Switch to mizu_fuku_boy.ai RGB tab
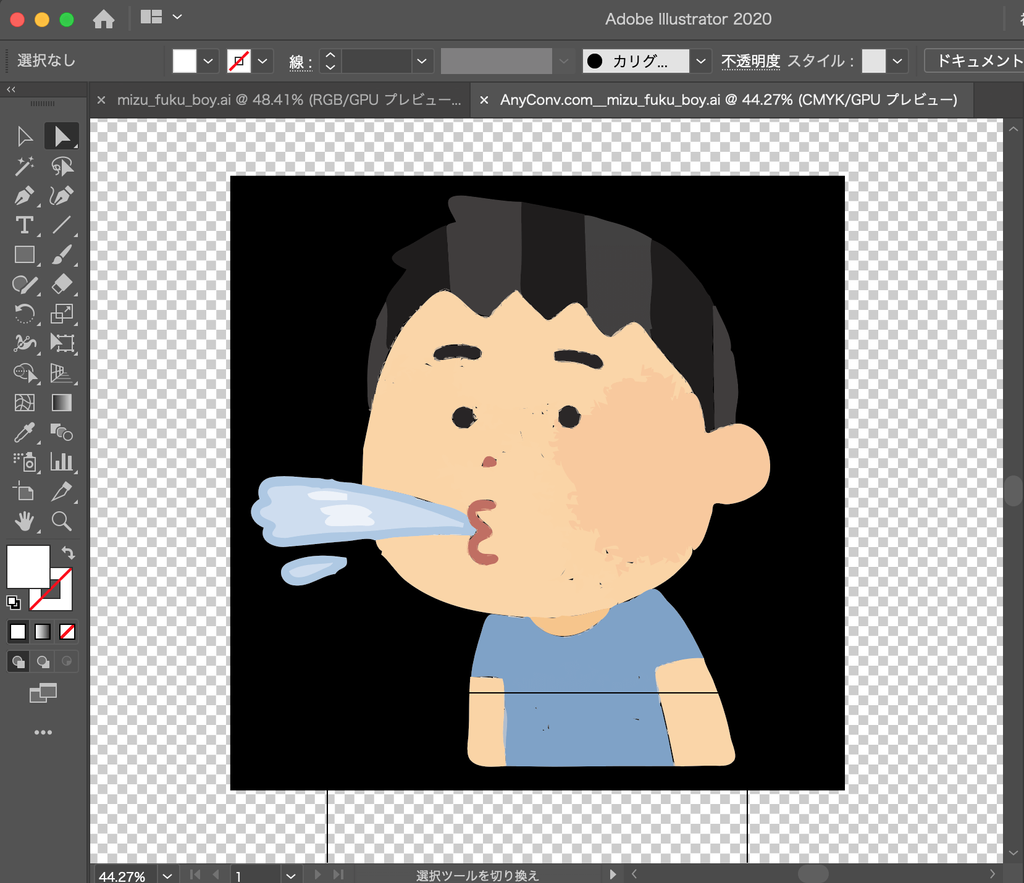Image resolution: width=1024 pixels, height=883 pixels. [x=289, y=100]
